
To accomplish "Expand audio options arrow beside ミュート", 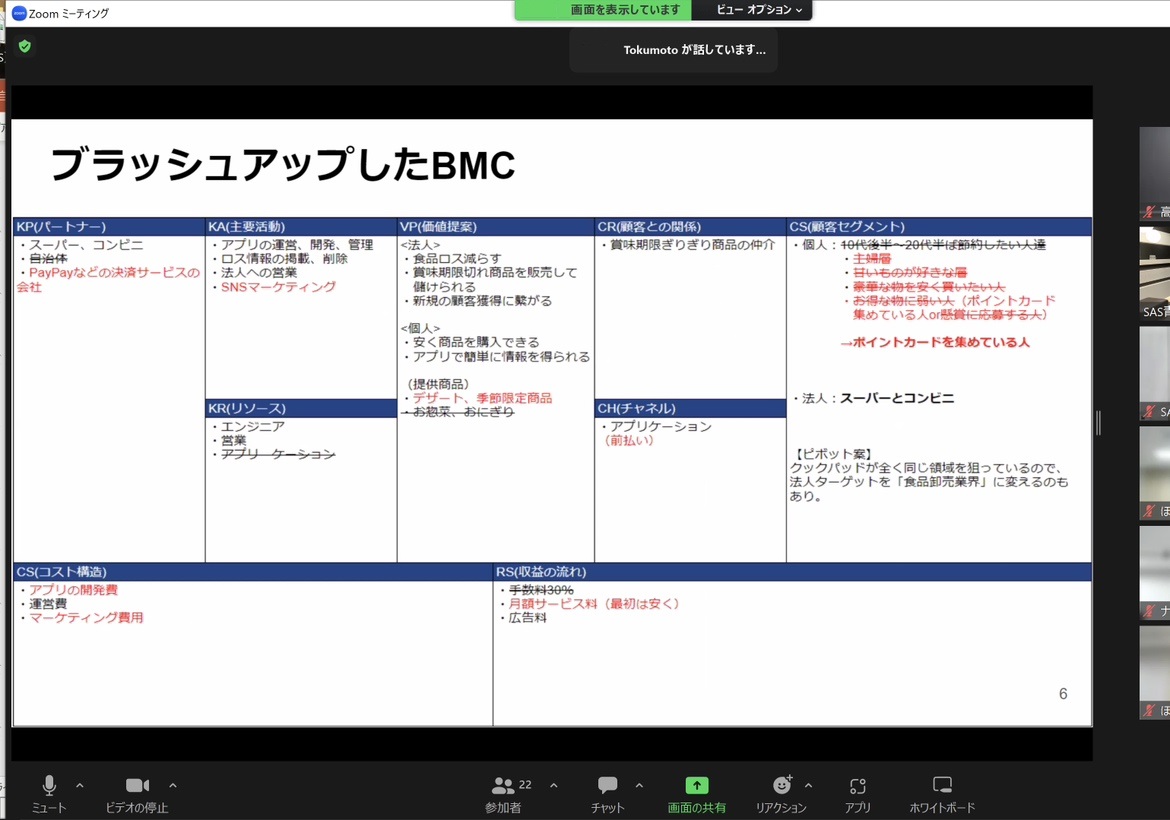I will [80, 785].
